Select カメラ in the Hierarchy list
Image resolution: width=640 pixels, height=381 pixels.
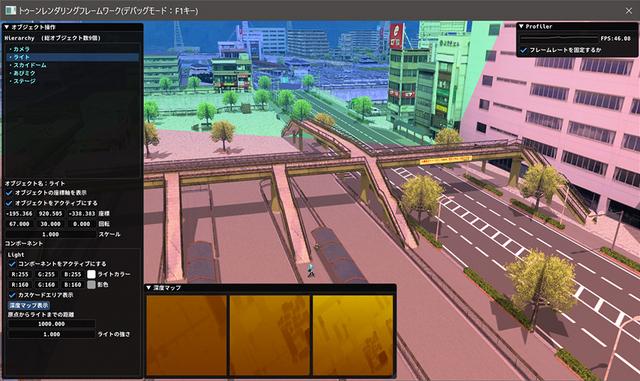tap(21, 49)
